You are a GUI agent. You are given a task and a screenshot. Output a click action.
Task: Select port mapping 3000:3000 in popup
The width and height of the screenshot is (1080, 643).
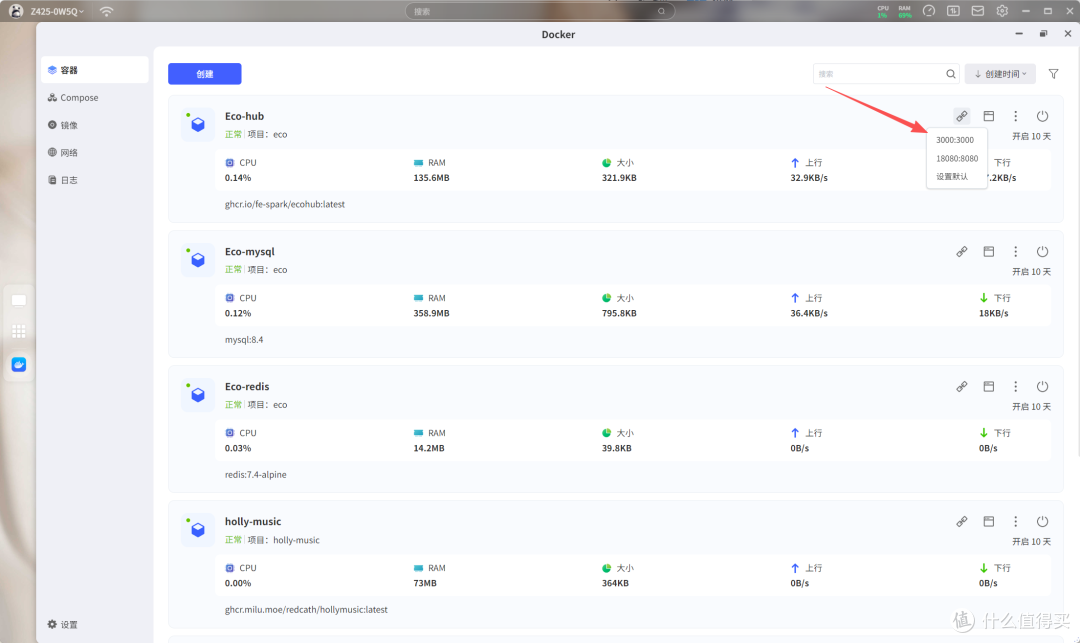(x=955, y=140)
